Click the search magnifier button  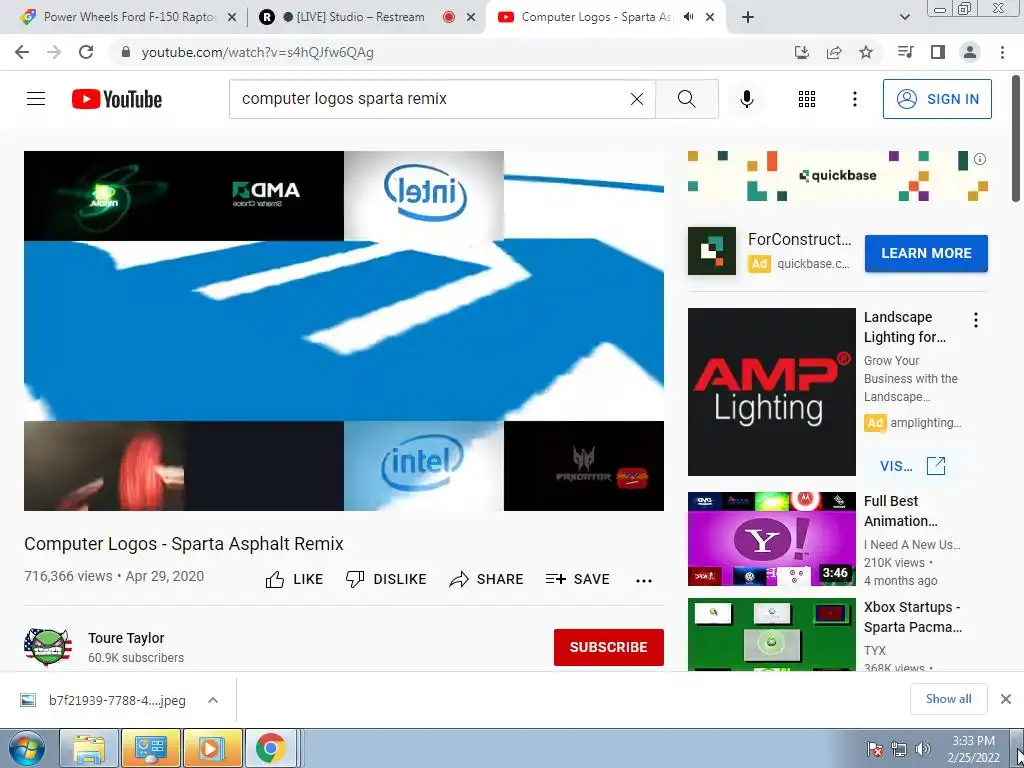tap(686, 99)
